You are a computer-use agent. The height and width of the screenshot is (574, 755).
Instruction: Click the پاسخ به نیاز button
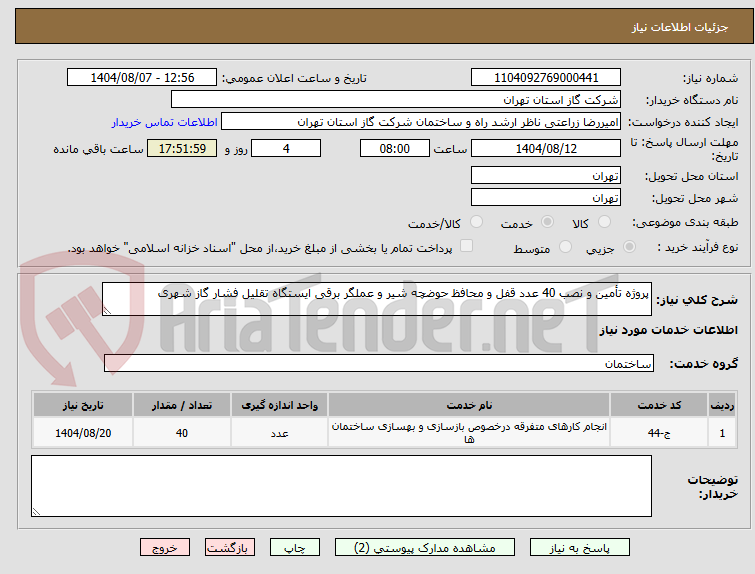(580, 548)
